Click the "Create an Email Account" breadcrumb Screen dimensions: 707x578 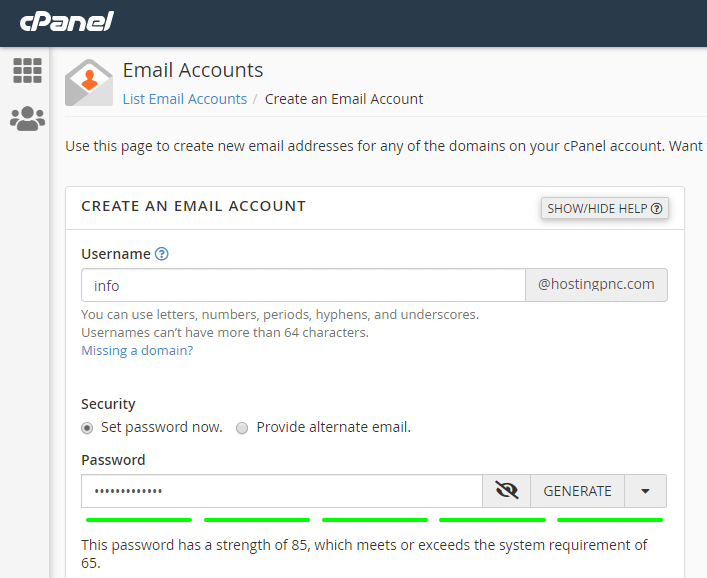pos(344,99)
